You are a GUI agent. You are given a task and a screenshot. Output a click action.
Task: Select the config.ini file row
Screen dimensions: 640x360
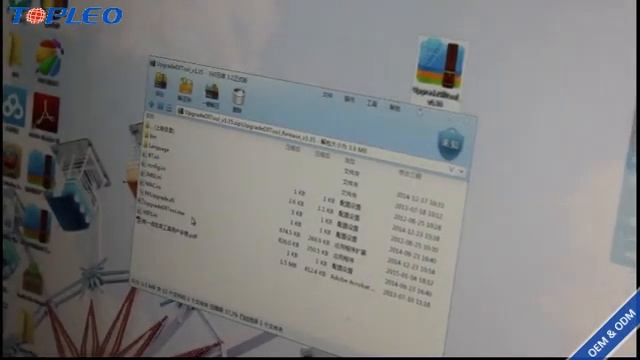[x=154, y=167]
